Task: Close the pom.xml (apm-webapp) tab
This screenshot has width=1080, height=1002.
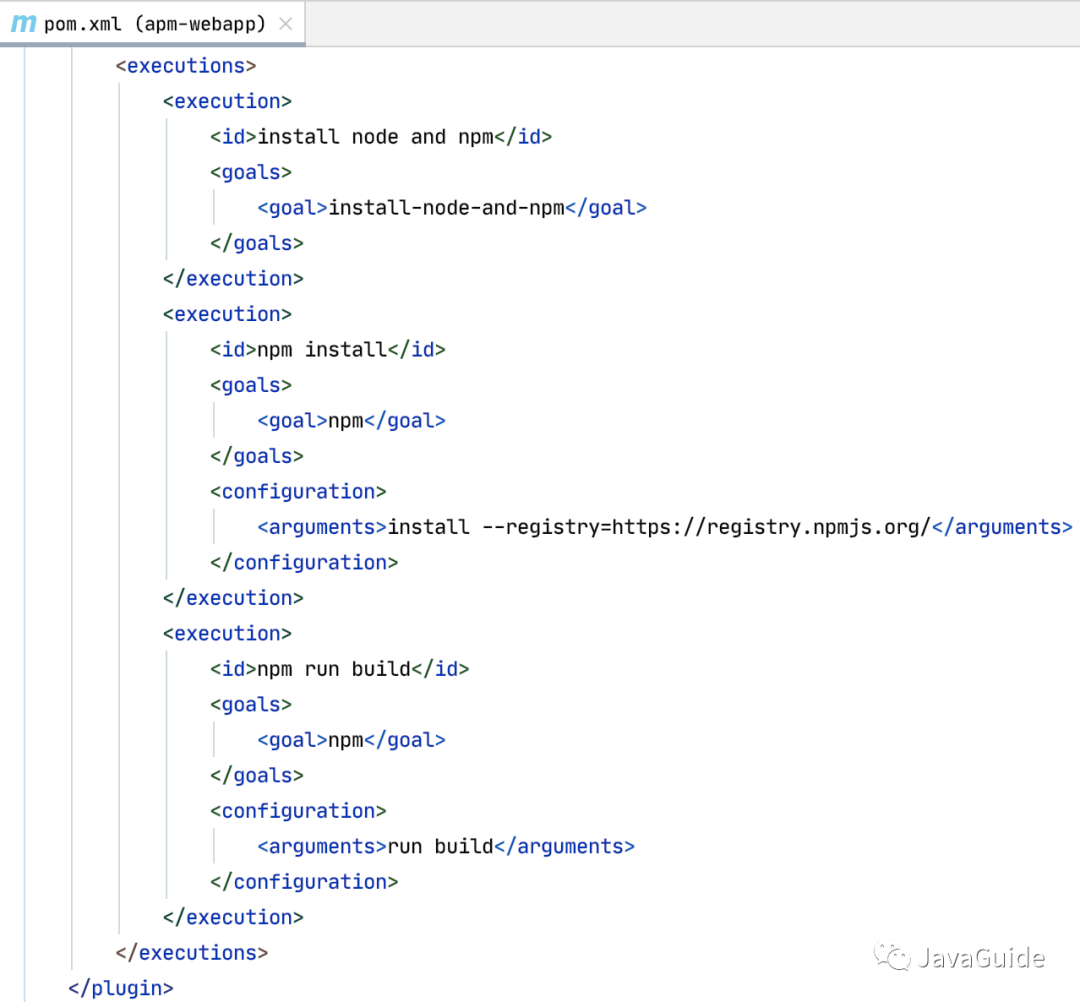Action: (x=285, y=24)
